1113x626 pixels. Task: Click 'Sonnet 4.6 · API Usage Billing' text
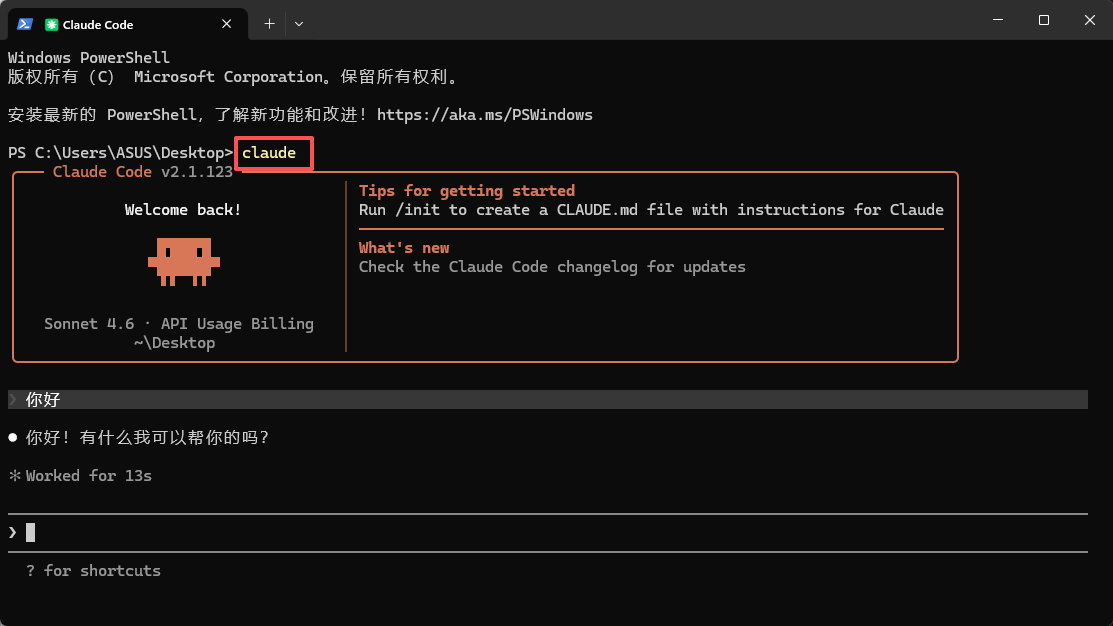tap(179, 324)
